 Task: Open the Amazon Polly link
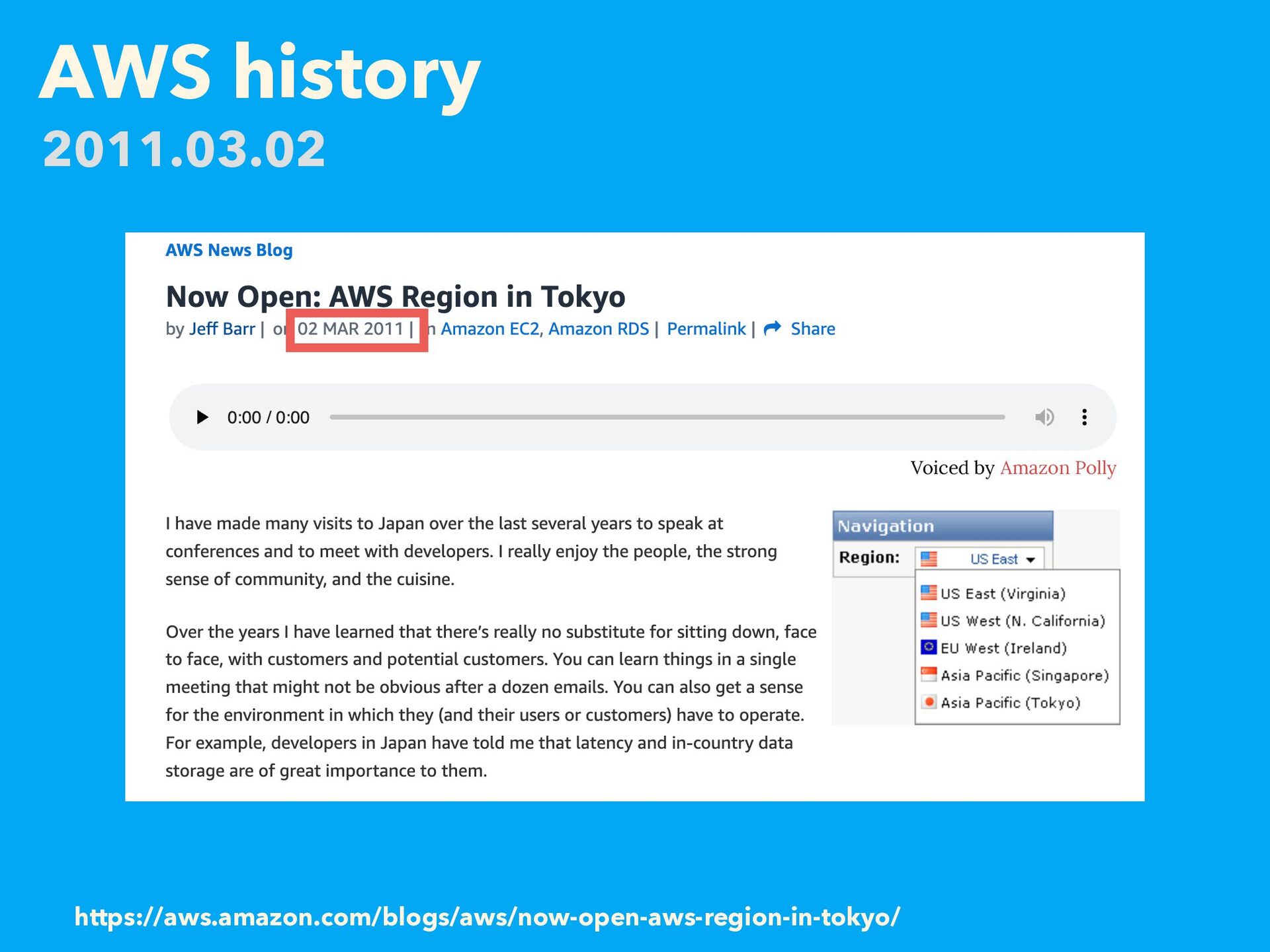click(x=1058, y=467)
